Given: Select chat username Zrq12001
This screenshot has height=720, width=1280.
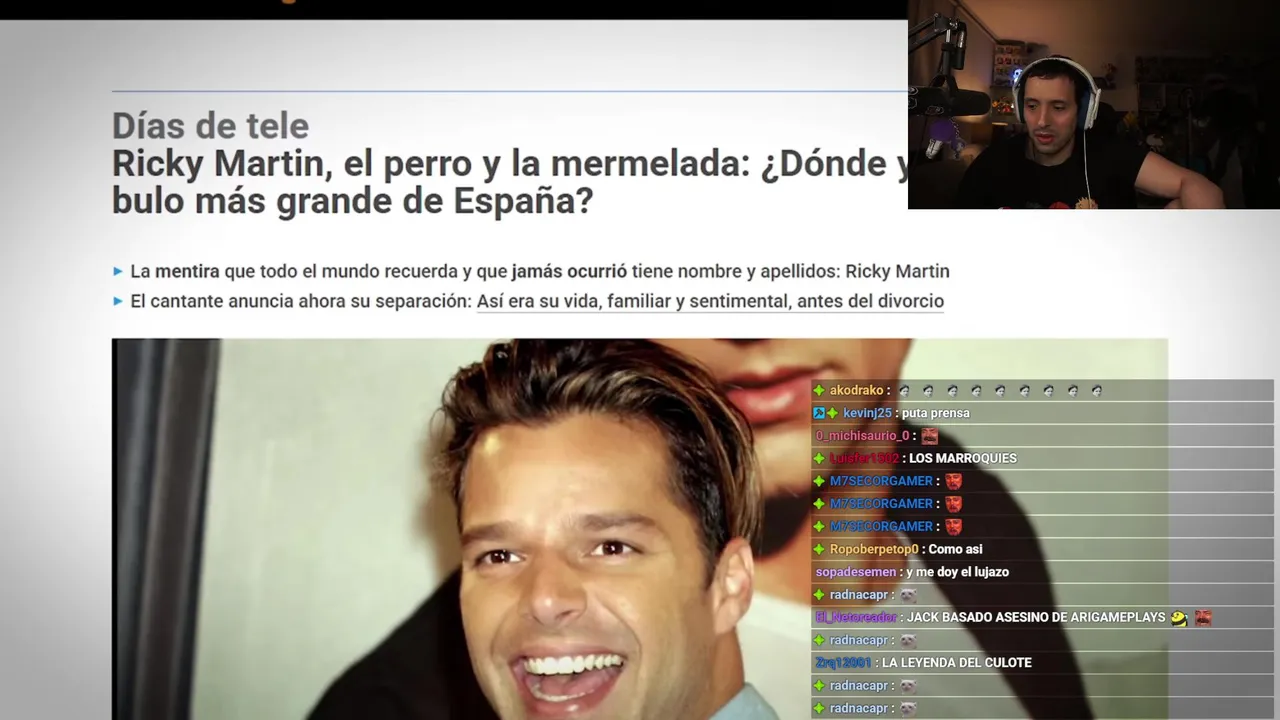Looking at the screenshot, I should [x=843, y=663].
